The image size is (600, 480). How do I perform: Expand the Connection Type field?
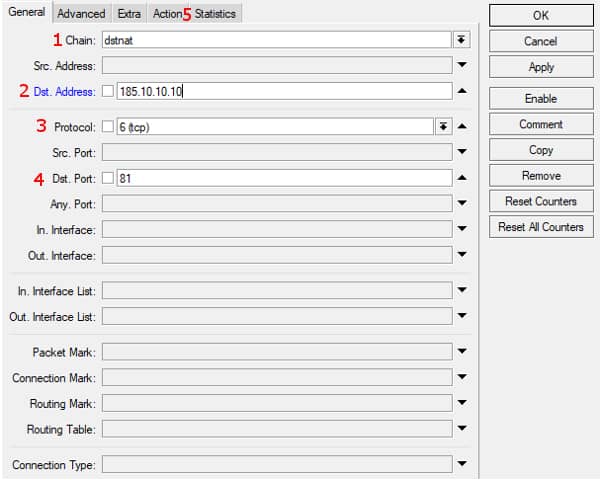click(x=462, y=464)
